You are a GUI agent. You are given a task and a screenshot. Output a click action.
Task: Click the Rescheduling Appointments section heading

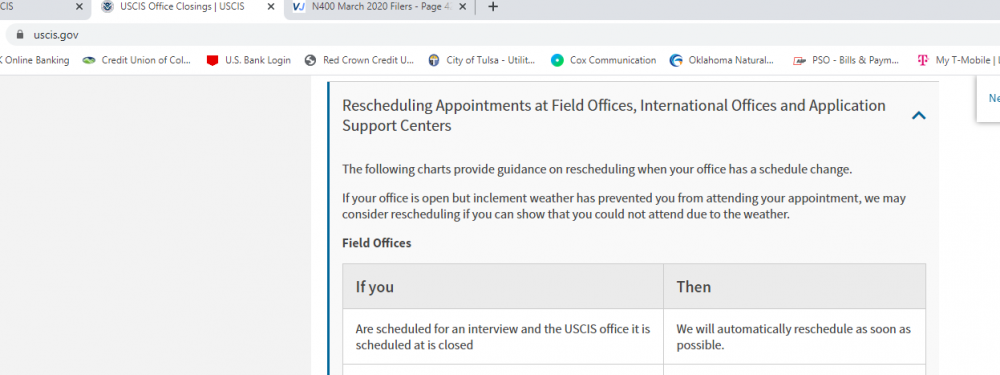(614, 115)
